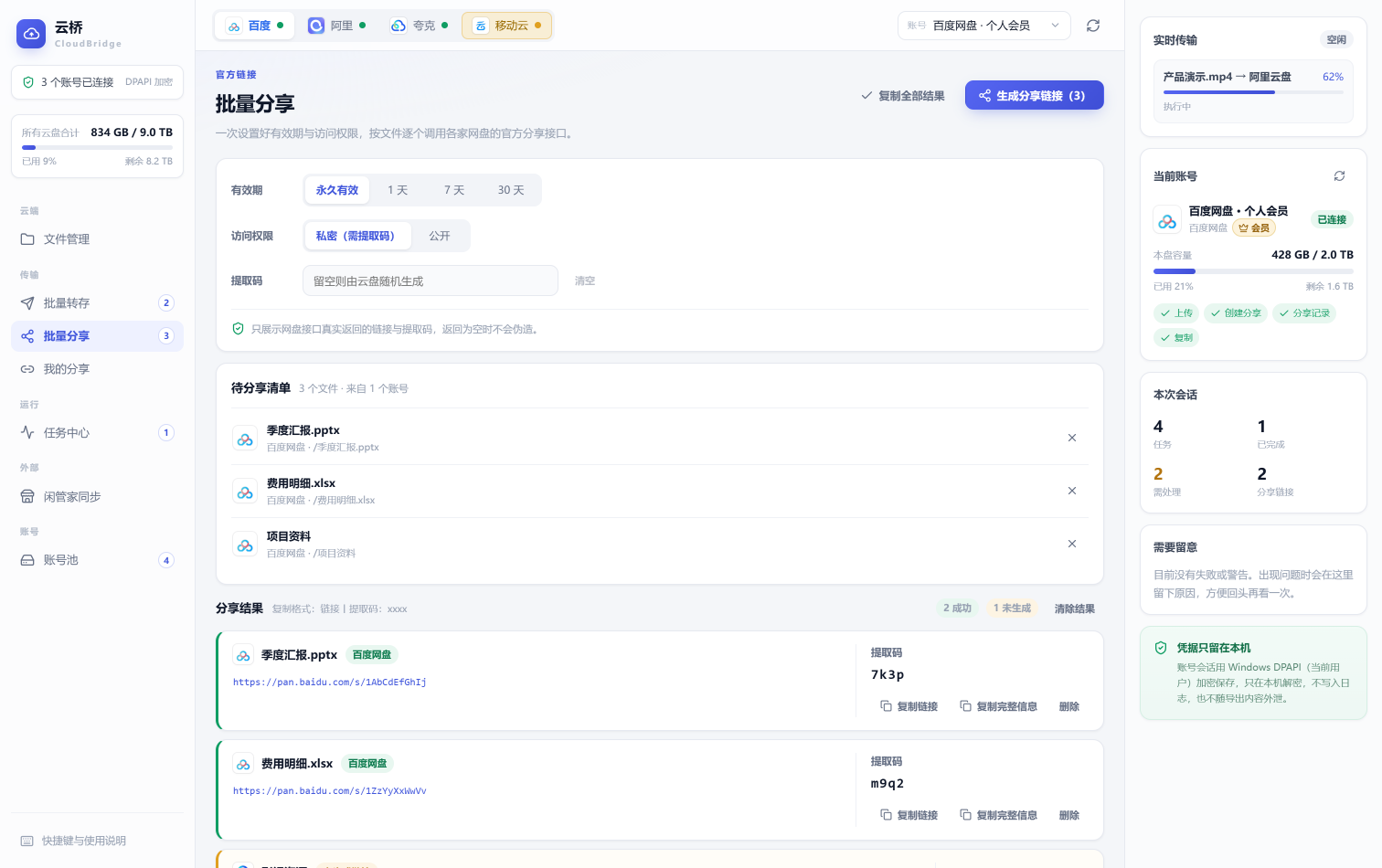
Task: Choose 公开 access permission
Action: point(440,236)
